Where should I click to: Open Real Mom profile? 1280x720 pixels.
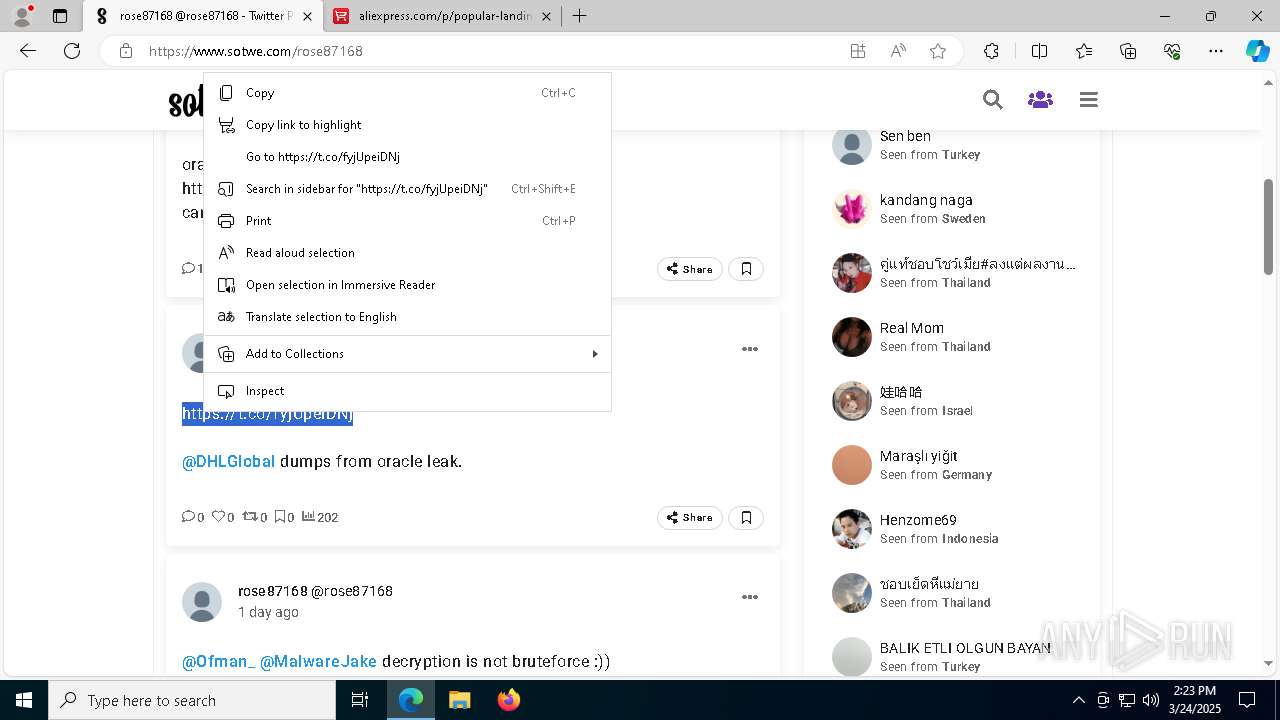point(912,328)
